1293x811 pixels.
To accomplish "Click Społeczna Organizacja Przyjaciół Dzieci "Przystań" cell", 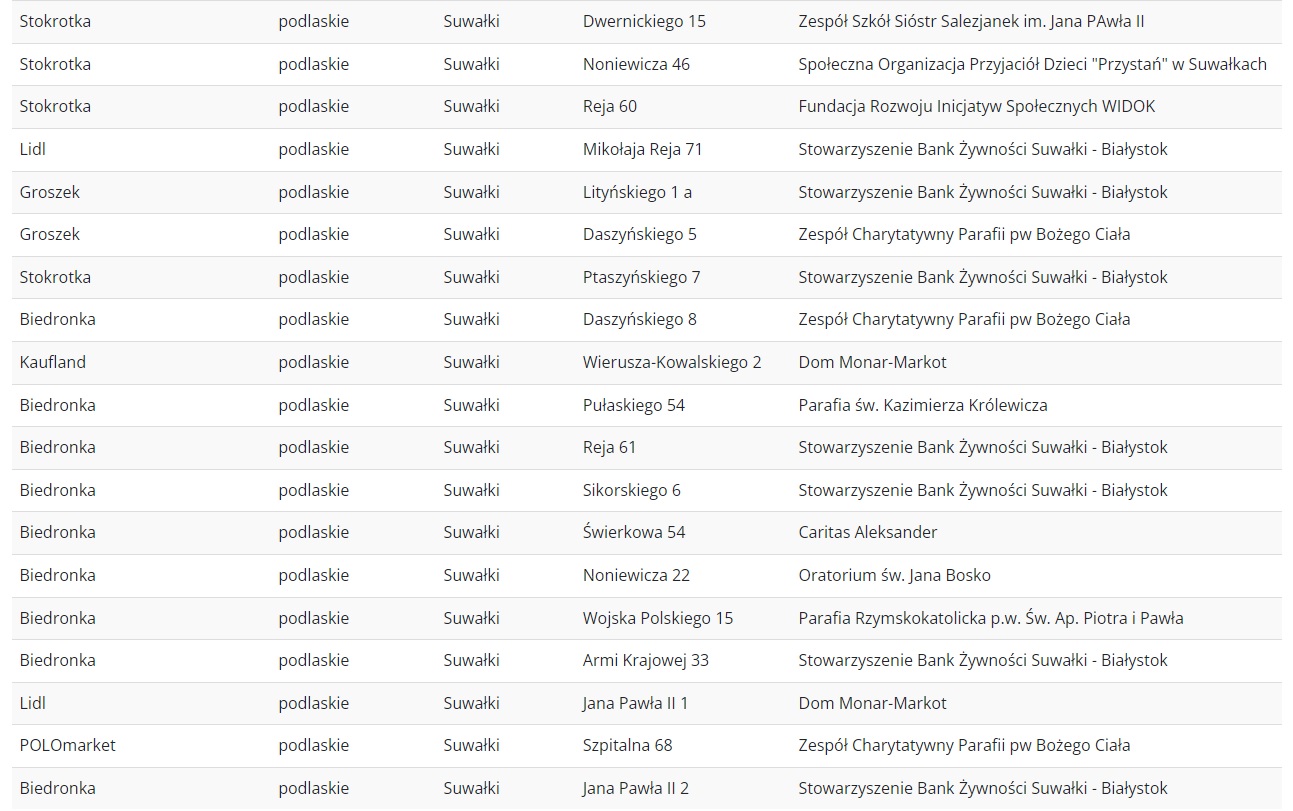I will (x=1032, y=64).
